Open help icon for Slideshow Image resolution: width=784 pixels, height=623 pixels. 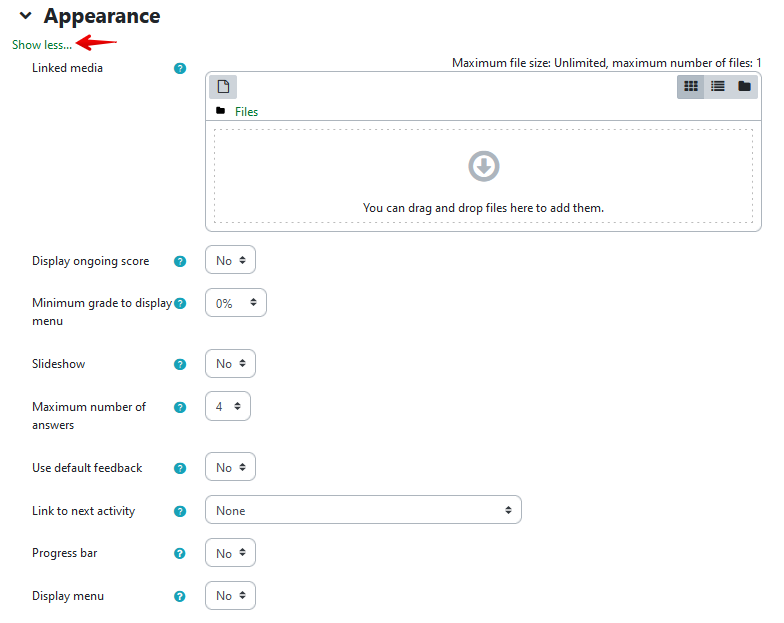point(180,365)
